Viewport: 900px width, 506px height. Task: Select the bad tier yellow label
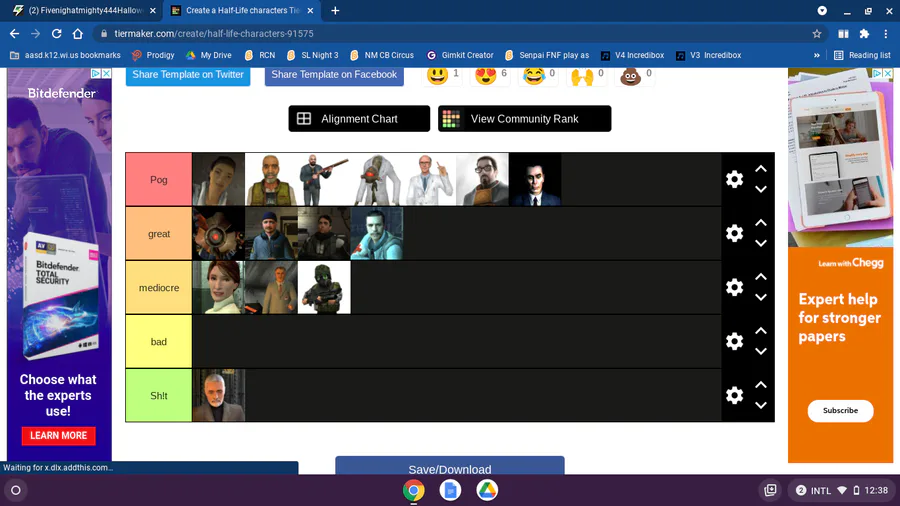tap(158, 341)
